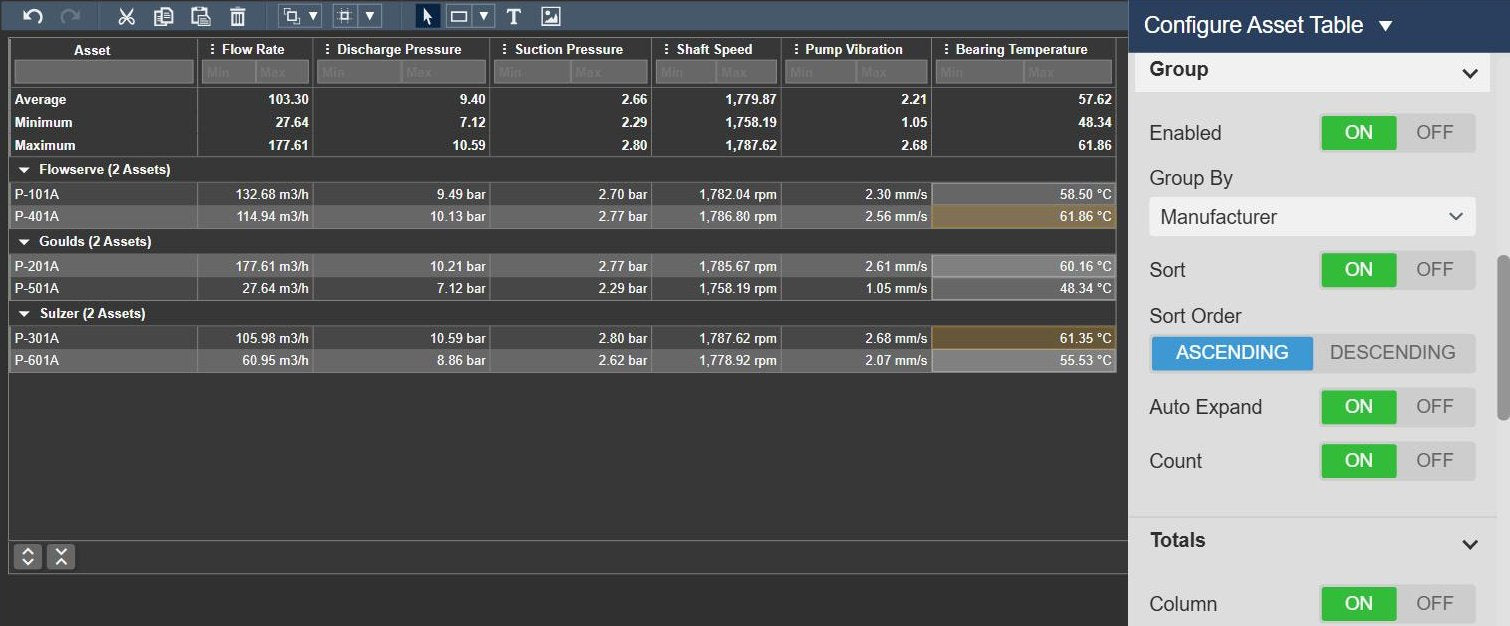This screenshot has width=1510, height=626.
Task: Turn Auto Expand OFF
Action: 1434,407
